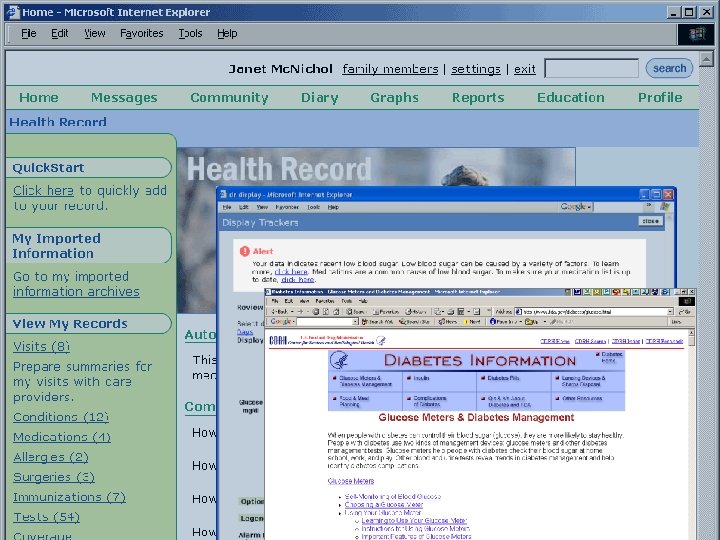Click the Glucose Meters link on Diabetes page

(351, 481)
